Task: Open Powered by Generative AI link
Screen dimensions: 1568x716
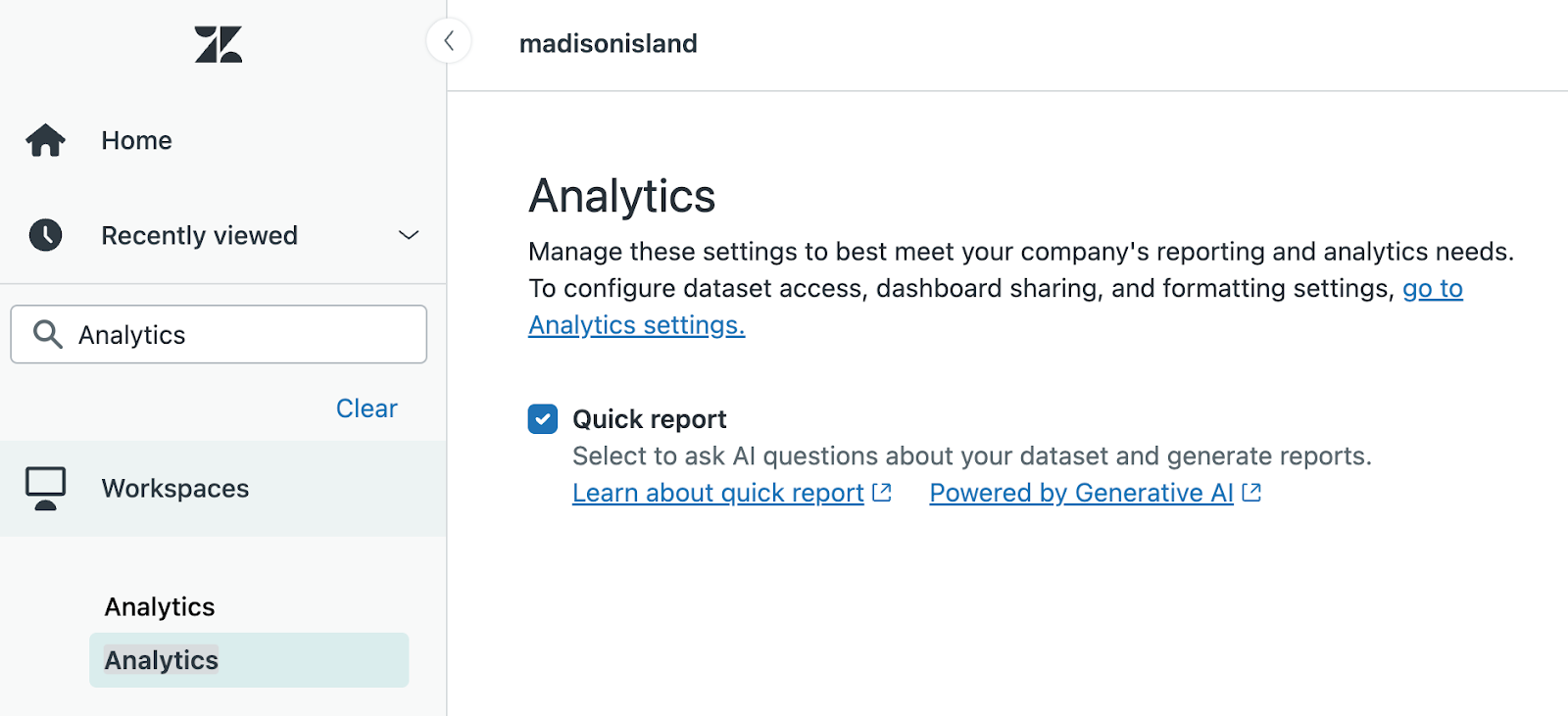Action: pos(1081,493)
